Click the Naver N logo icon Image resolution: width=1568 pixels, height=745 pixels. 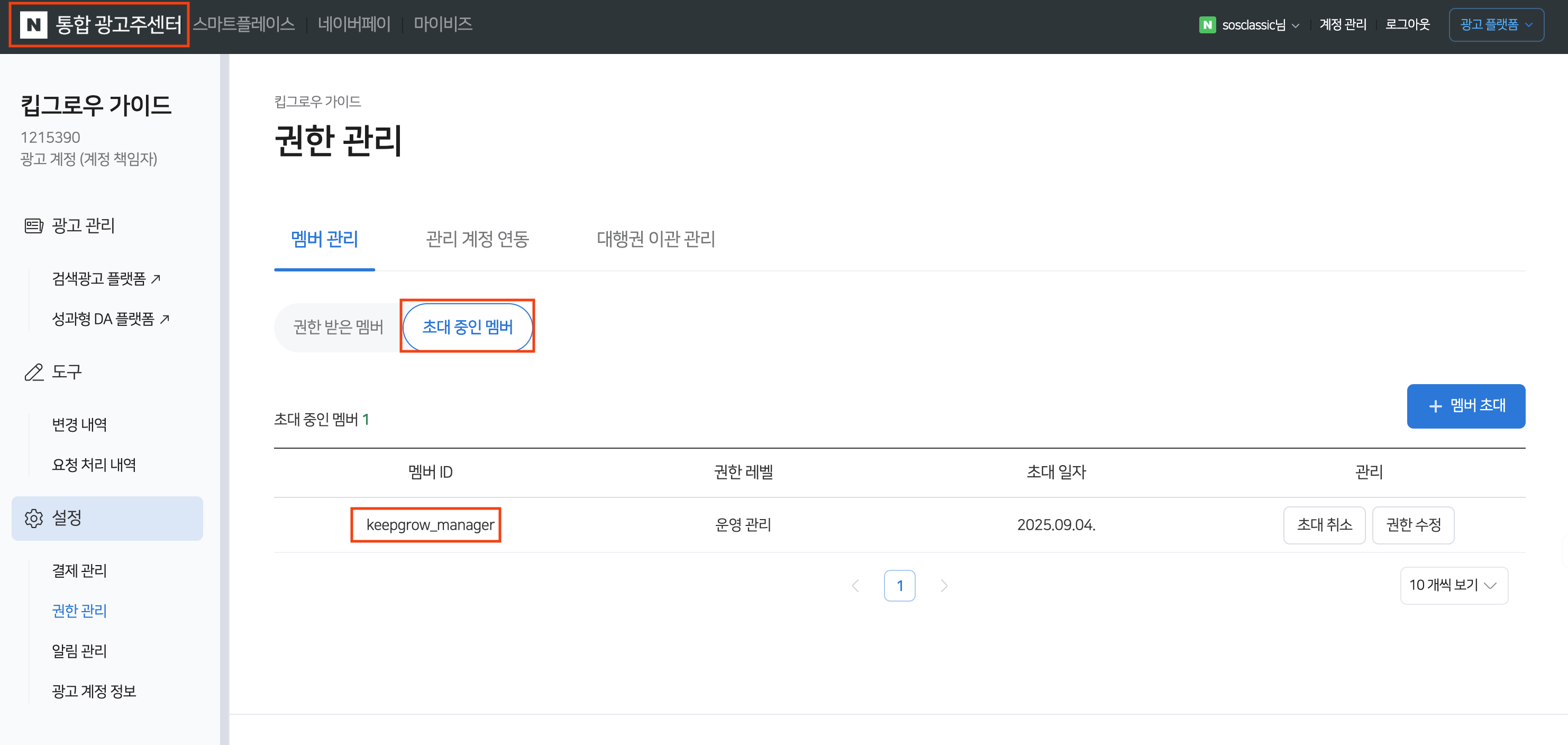point(33,24)
